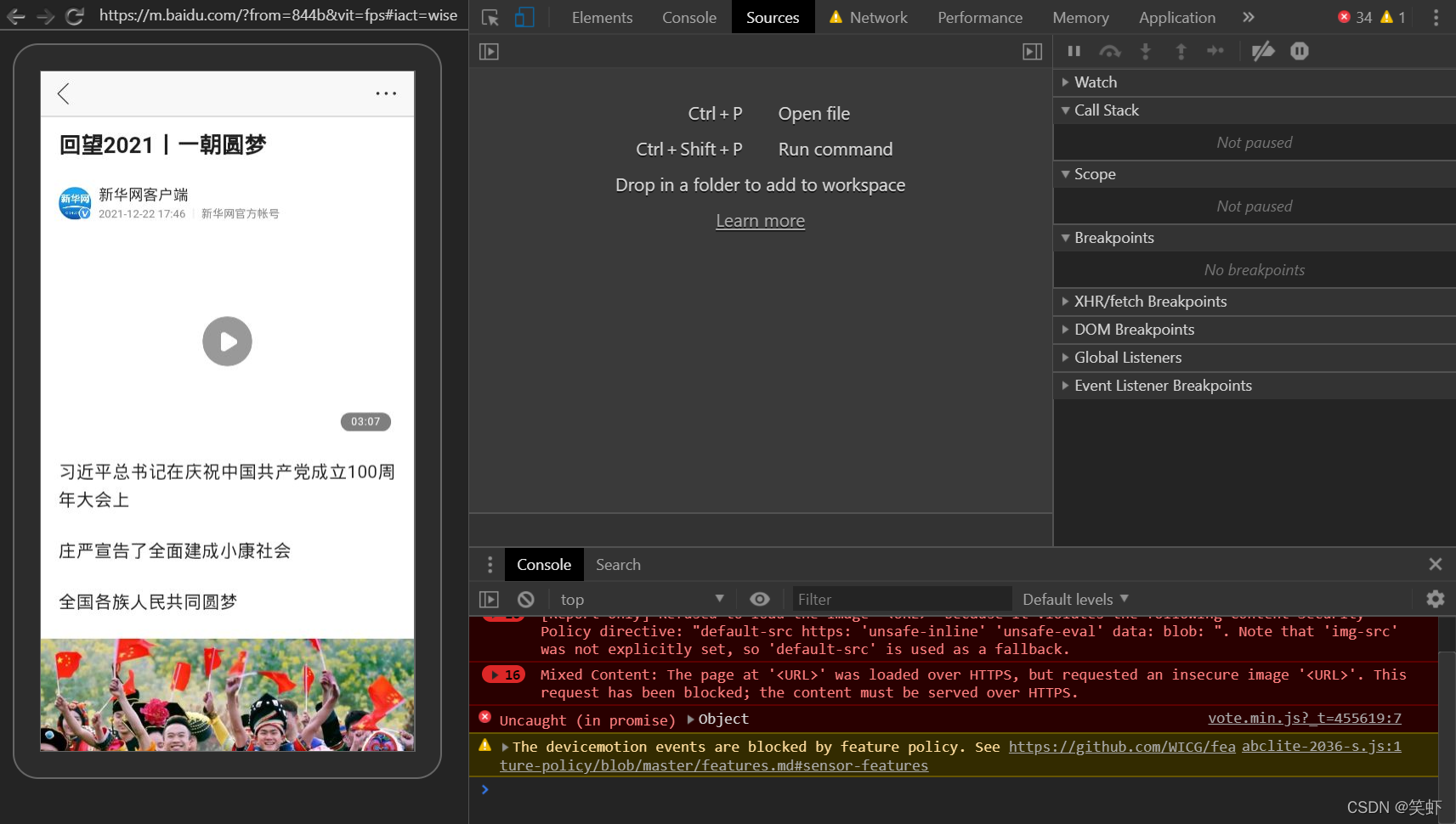
Task: Step into next function call
Action: [x=1146, y=51]
